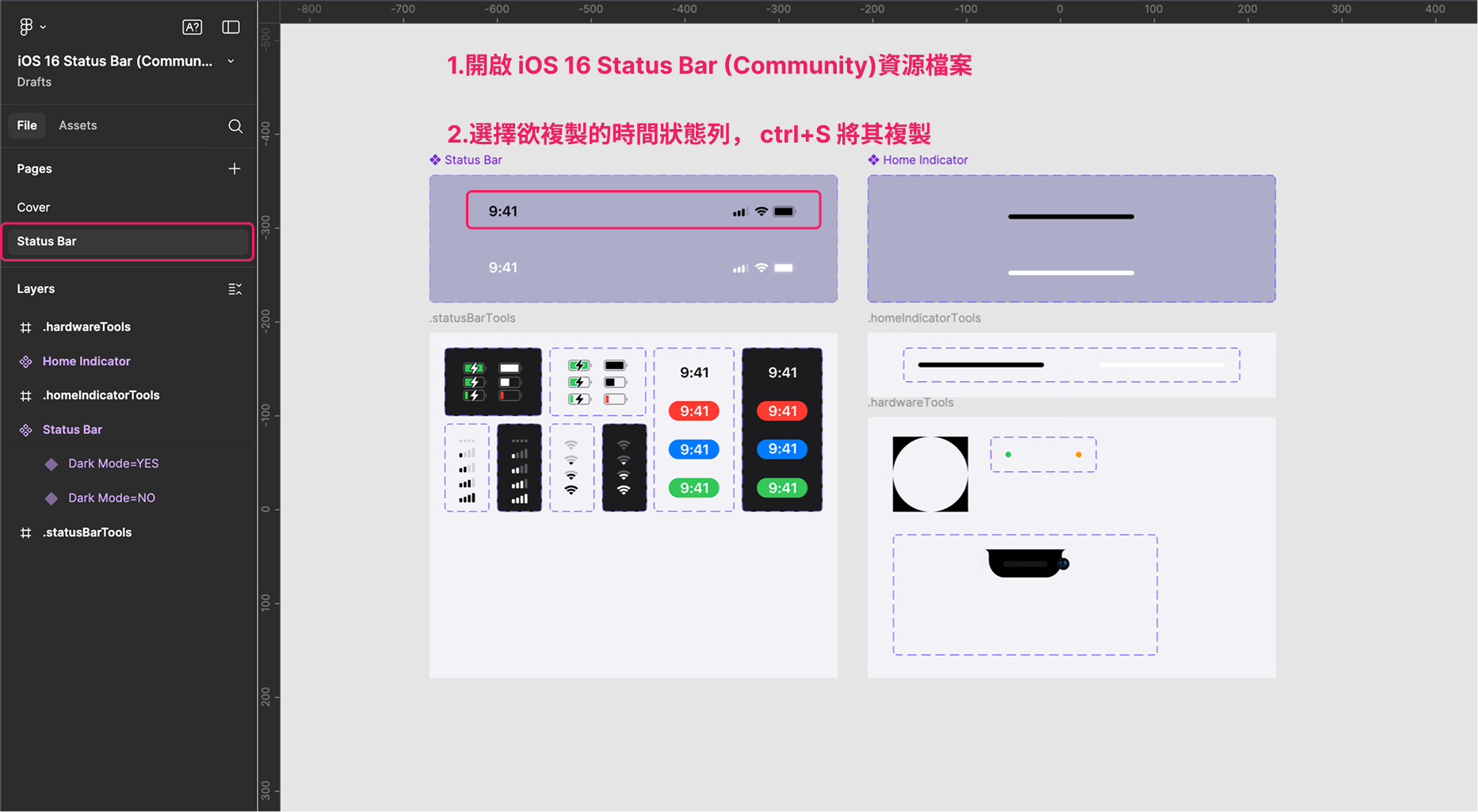Click the Dark Mode=NO variant layer

pyautogui.click(x=112, y=497)
